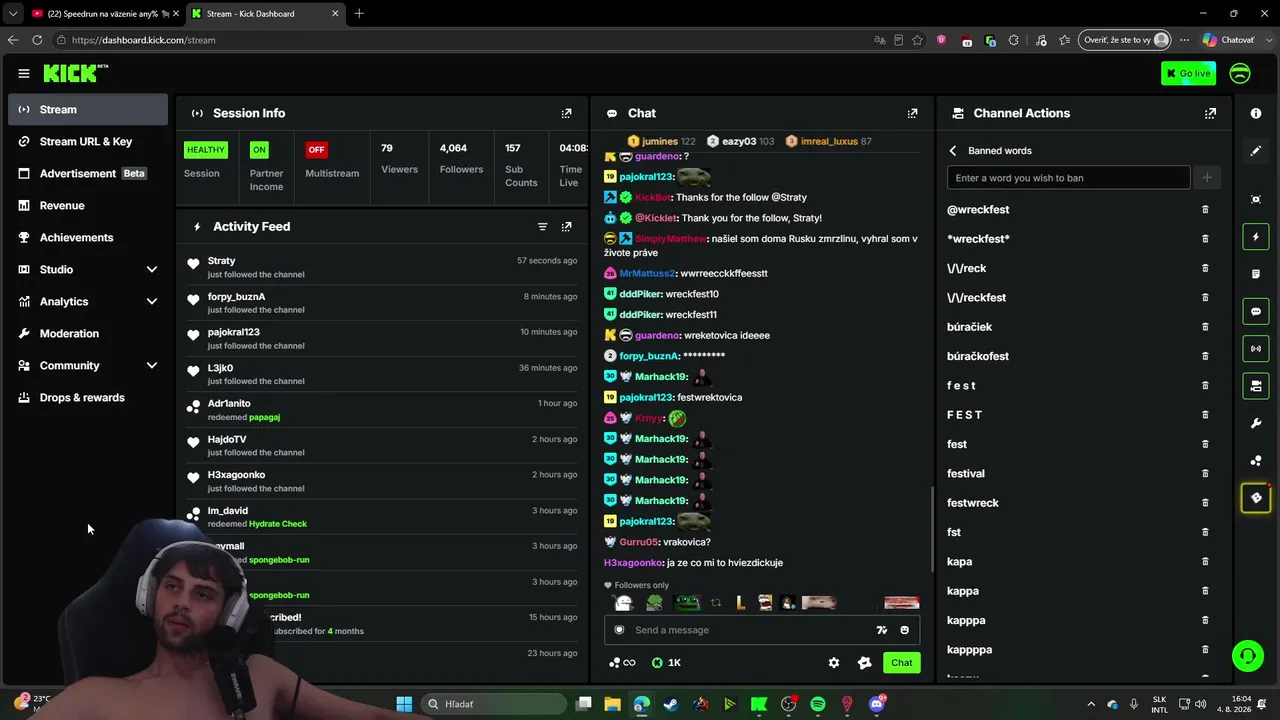Open a new browser tab

(359, 14)
